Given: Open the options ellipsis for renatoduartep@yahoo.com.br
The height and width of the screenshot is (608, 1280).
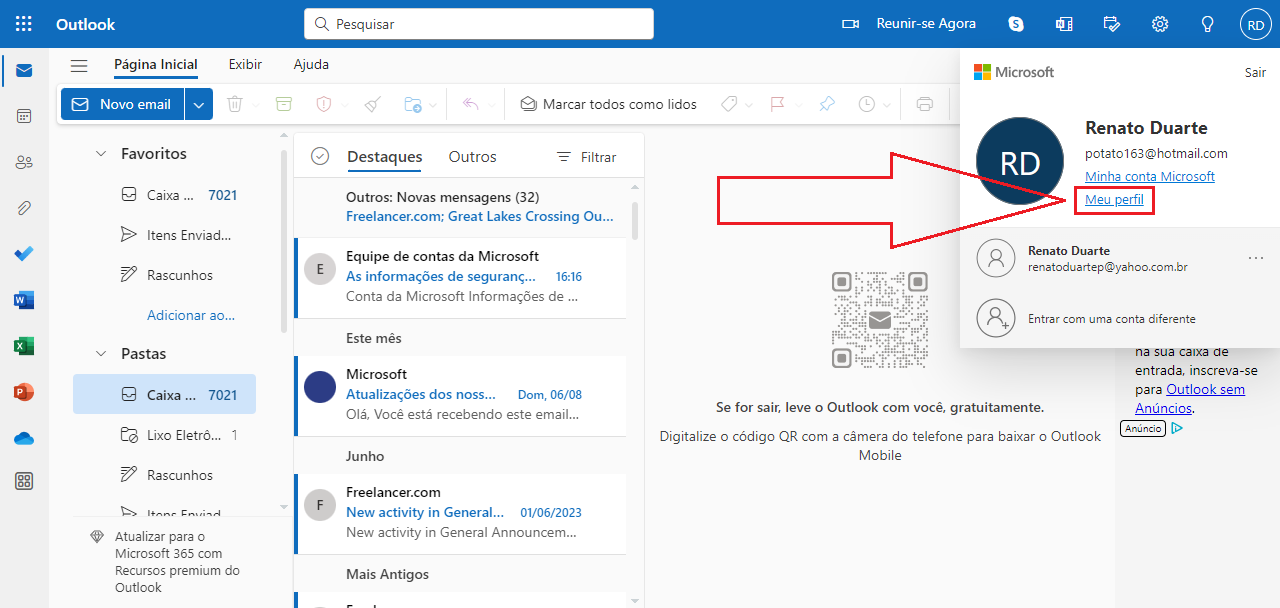Looking at the screenshot, I should (x=1256, y=258).
